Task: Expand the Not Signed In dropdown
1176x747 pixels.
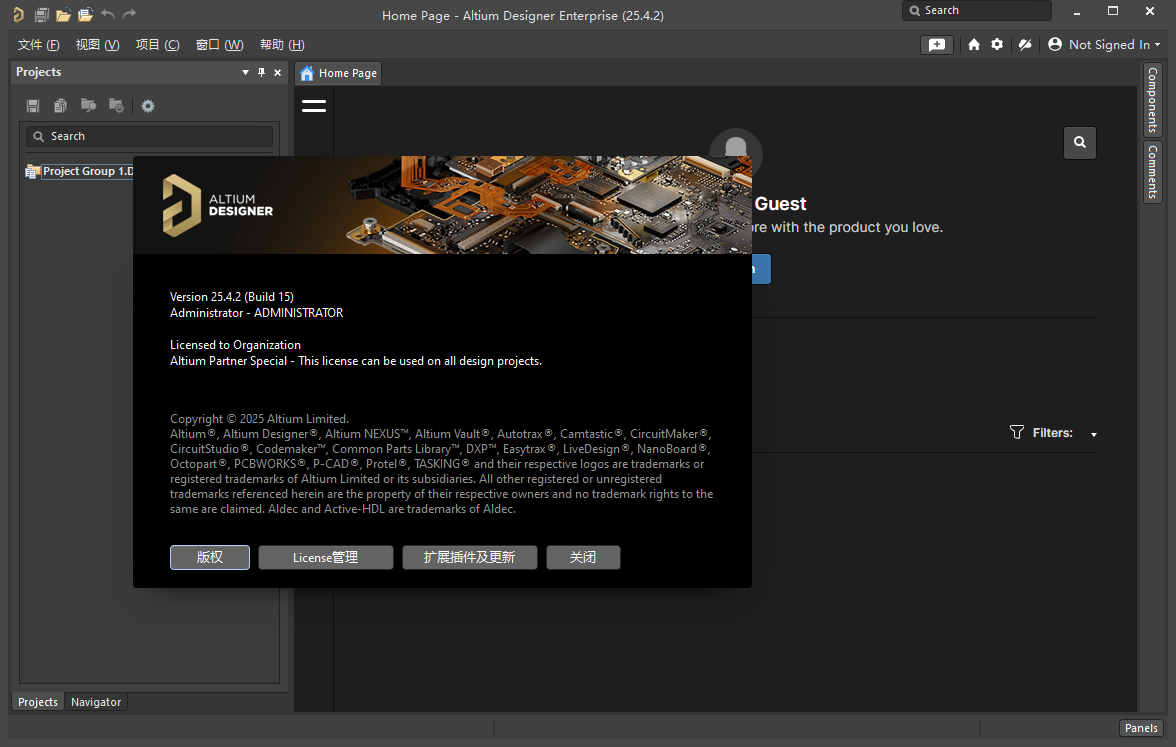Action: click(1157, 45)
